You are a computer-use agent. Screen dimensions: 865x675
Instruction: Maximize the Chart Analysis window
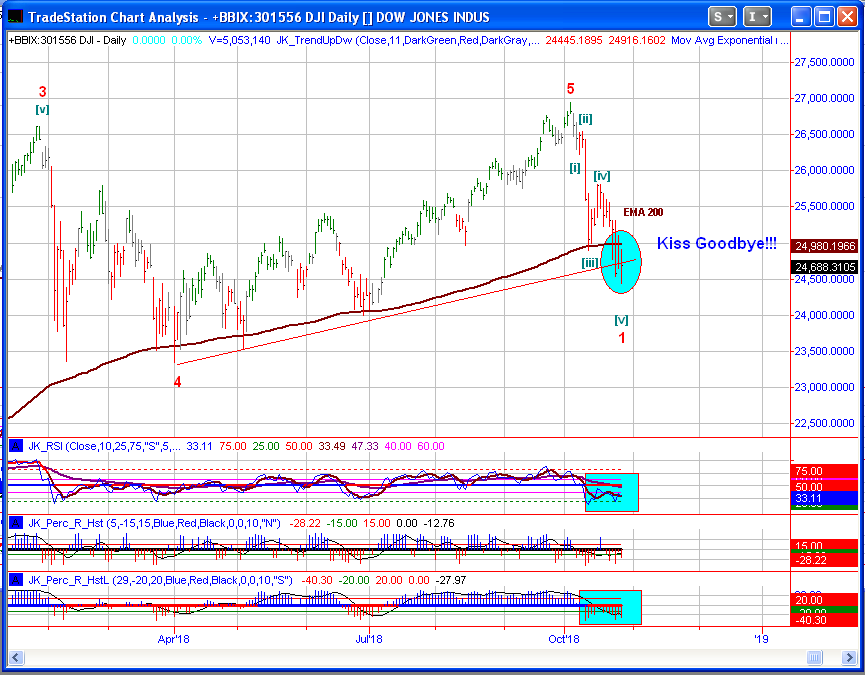[824, 17]
